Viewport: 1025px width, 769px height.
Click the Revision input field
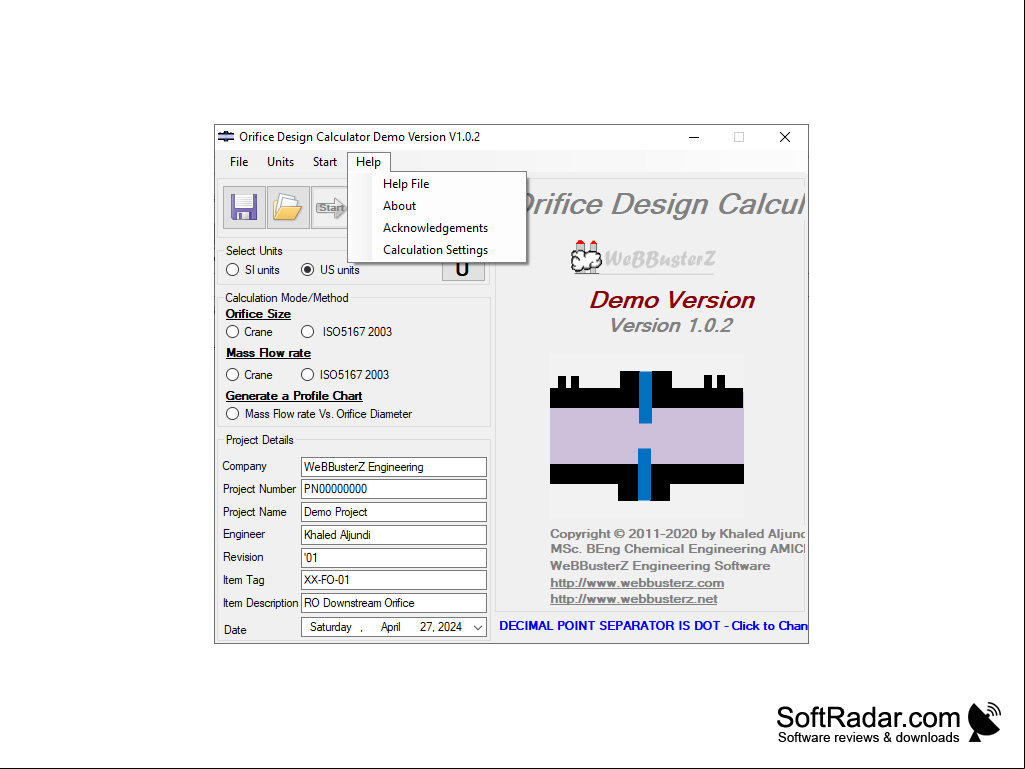pyautogui.click(x=394, y=558)
